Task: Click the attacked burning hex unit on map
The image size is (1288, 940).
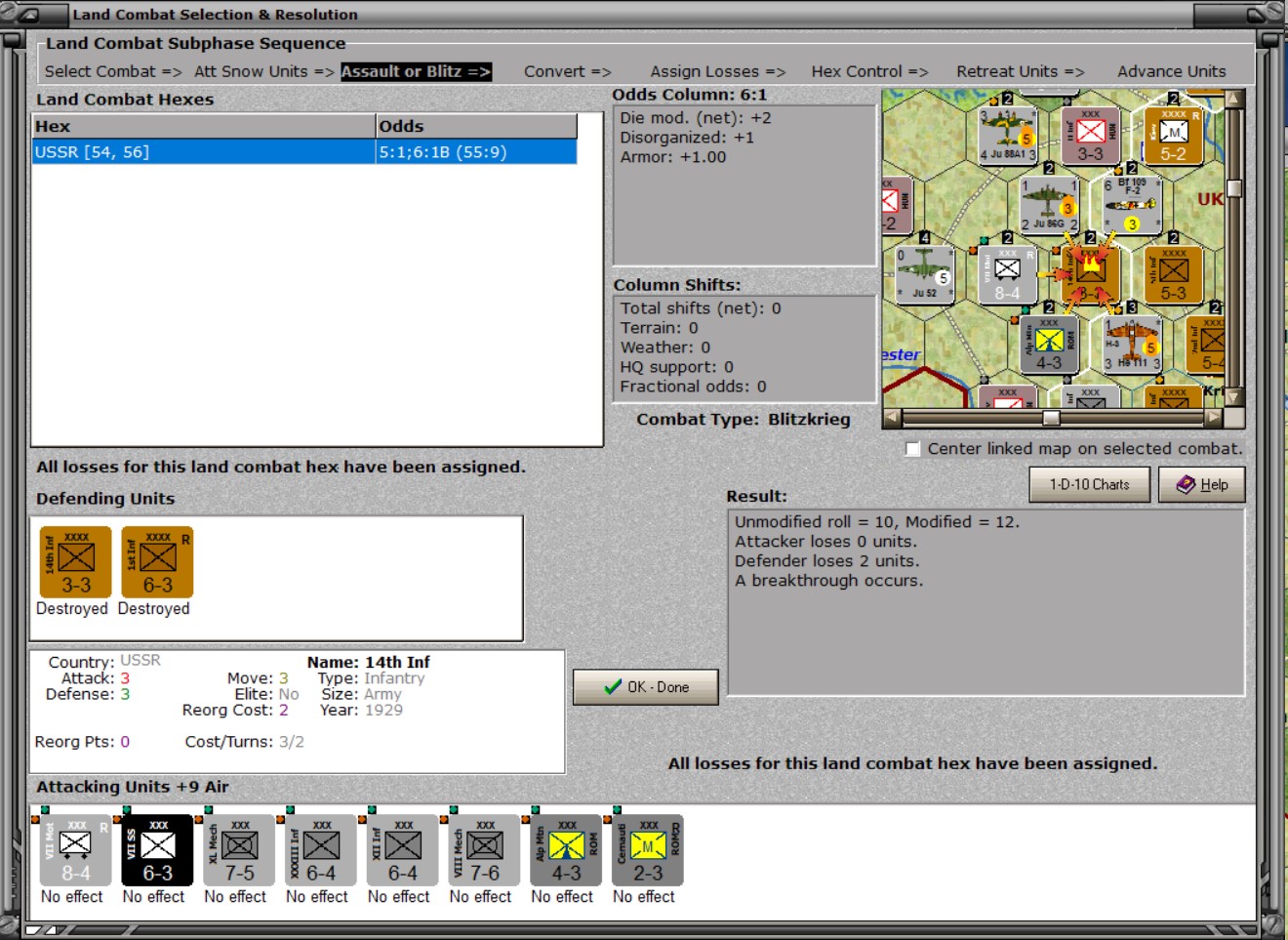Action: coord(1090,275)
